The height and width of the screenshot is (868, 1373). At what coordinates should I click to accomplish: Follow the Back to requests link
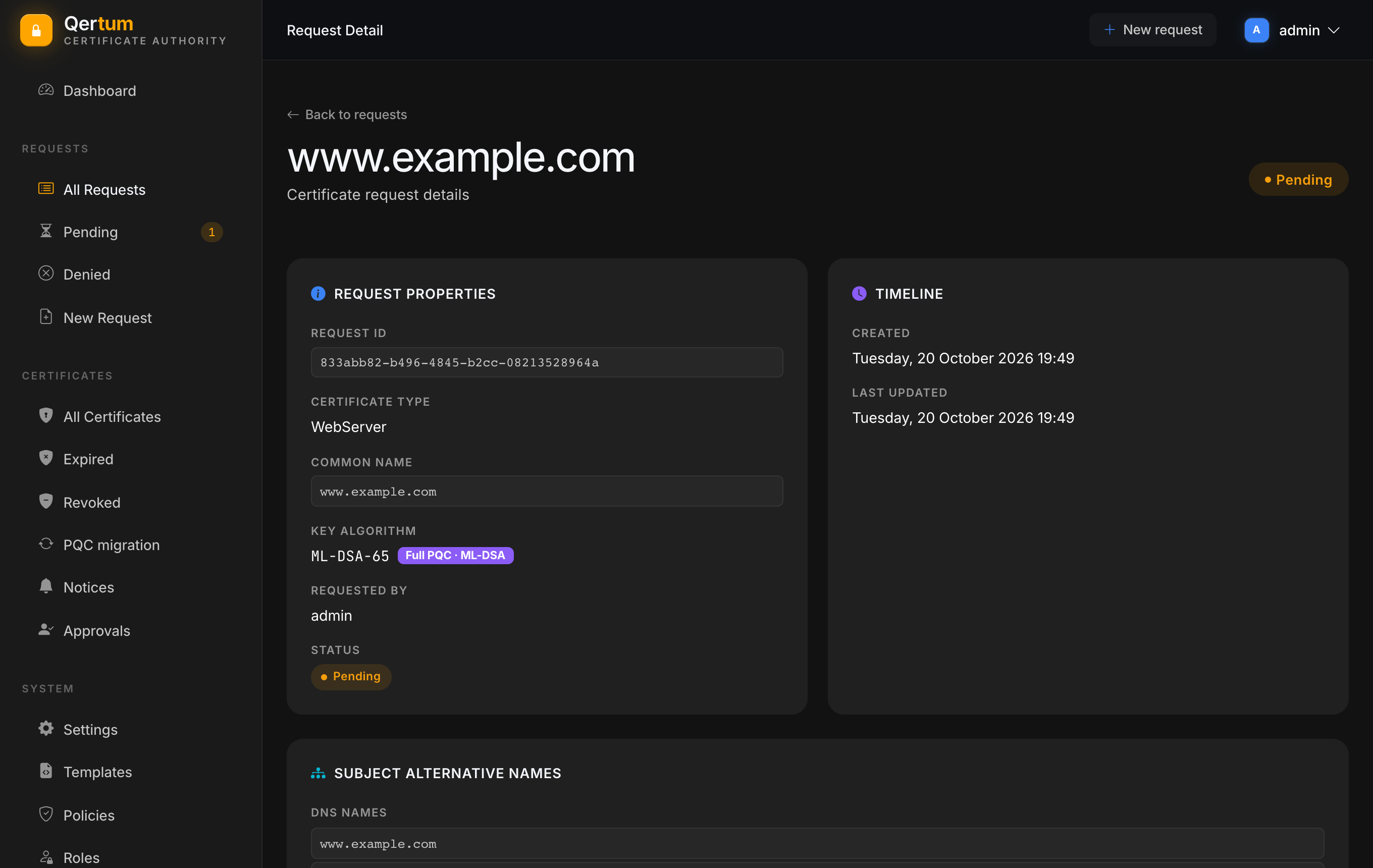point(347,115)
